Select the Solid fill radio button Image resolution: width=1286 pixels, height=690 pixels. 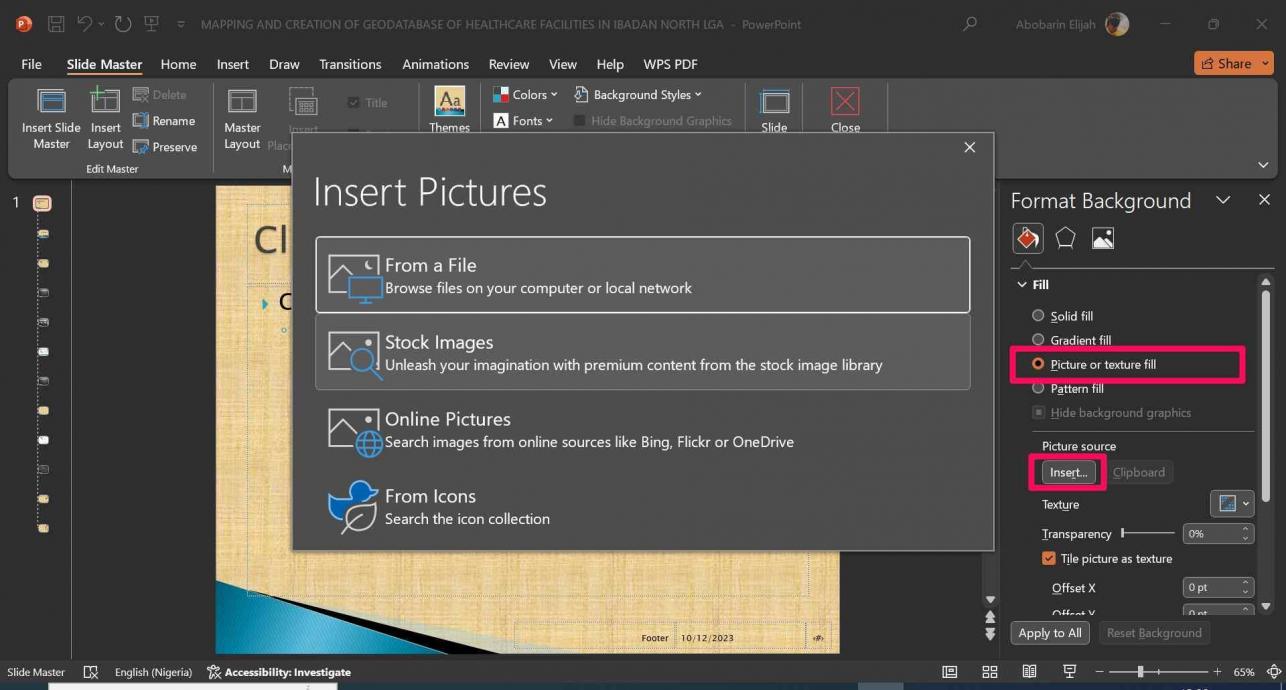(1038, 316)
